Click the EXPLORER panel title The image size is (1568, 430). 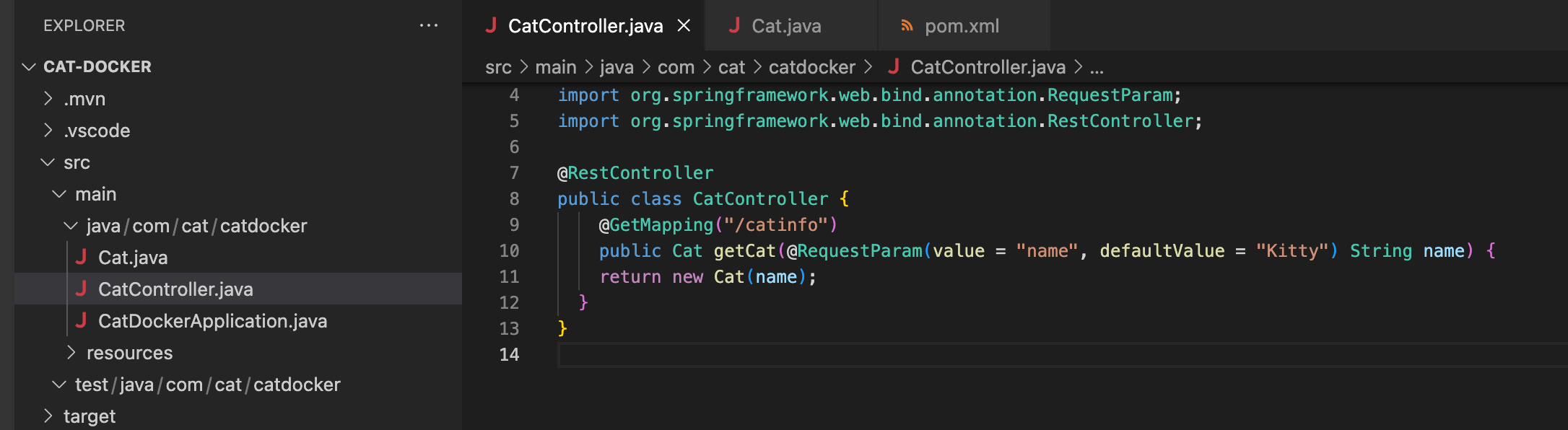84,26
